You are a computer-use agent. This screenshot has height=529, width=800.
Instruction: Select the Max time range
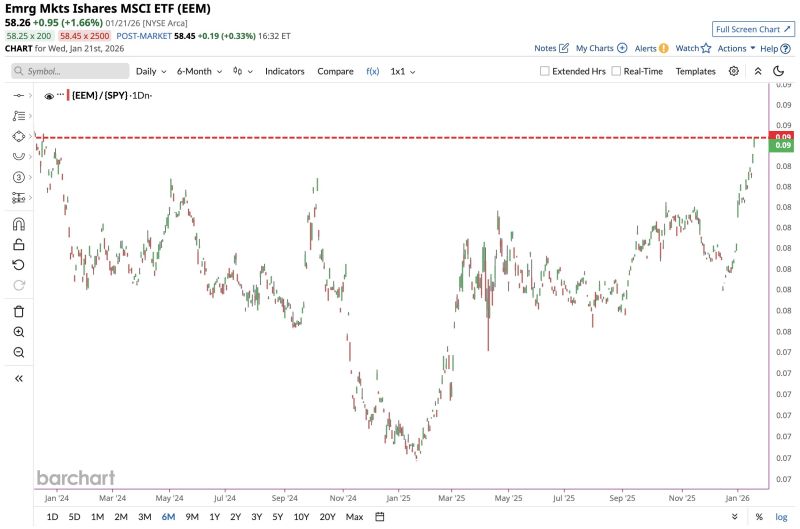(x=355, y=517)
